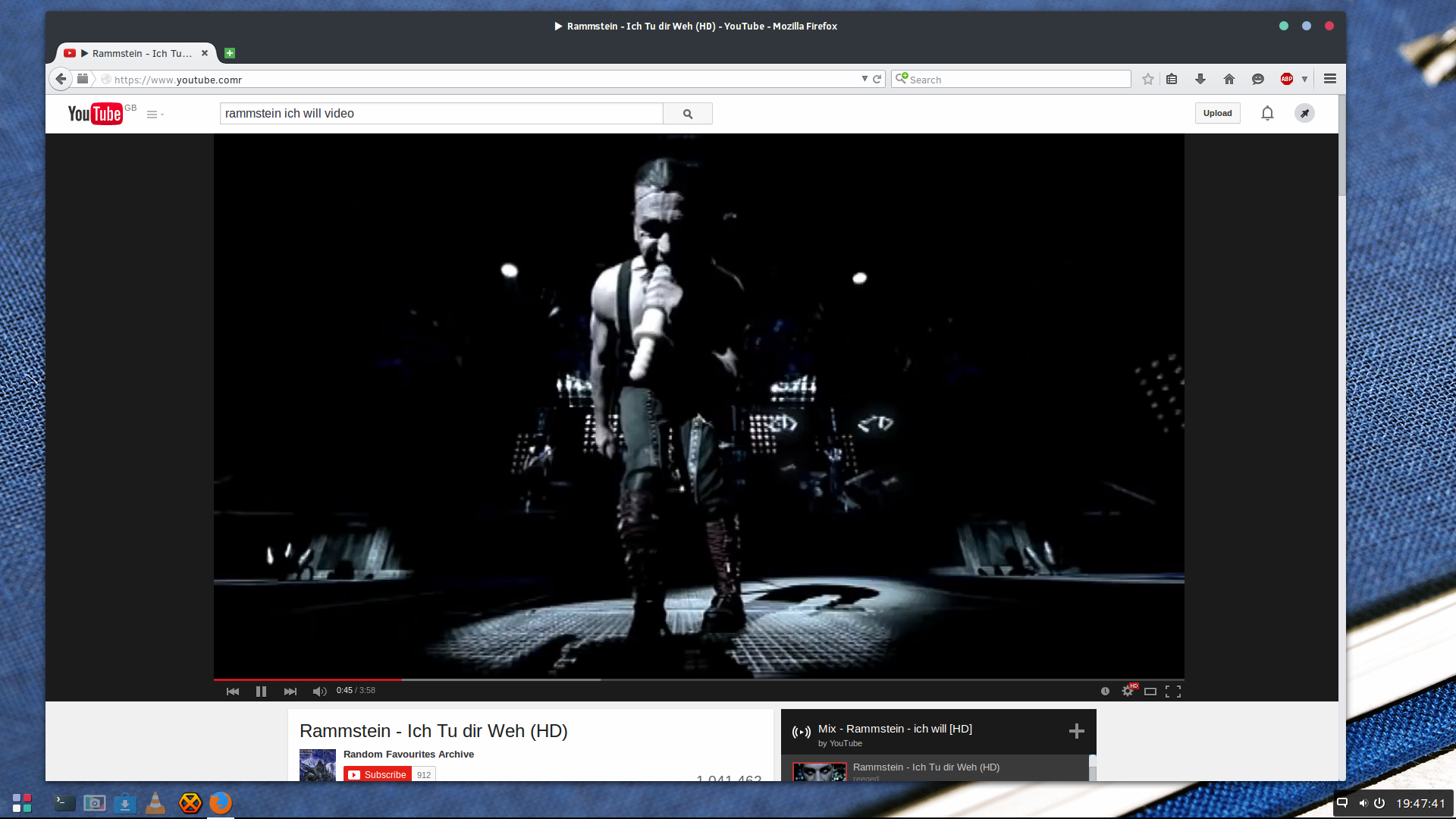Open the bookmarks list icon
1456x819 pixels.
coord(1172,79)
